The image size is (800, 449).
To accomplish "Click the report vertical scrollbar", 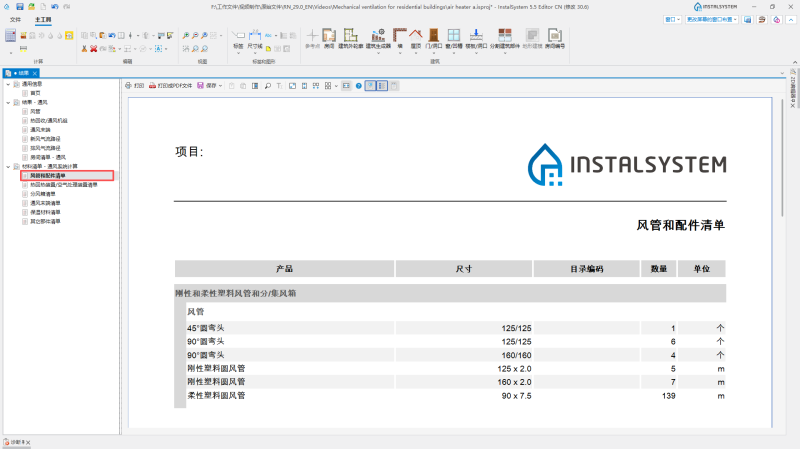I will tap(782, 158).
